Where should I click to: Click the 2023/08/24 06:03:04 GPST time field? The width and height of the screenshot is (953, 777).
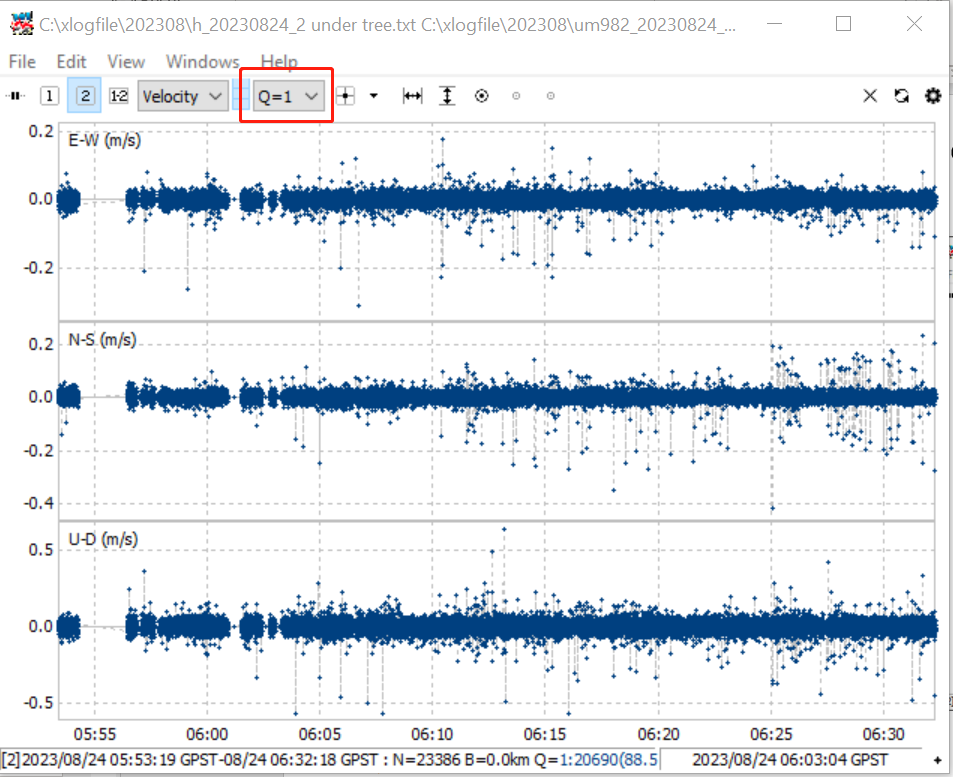point(790,760)
